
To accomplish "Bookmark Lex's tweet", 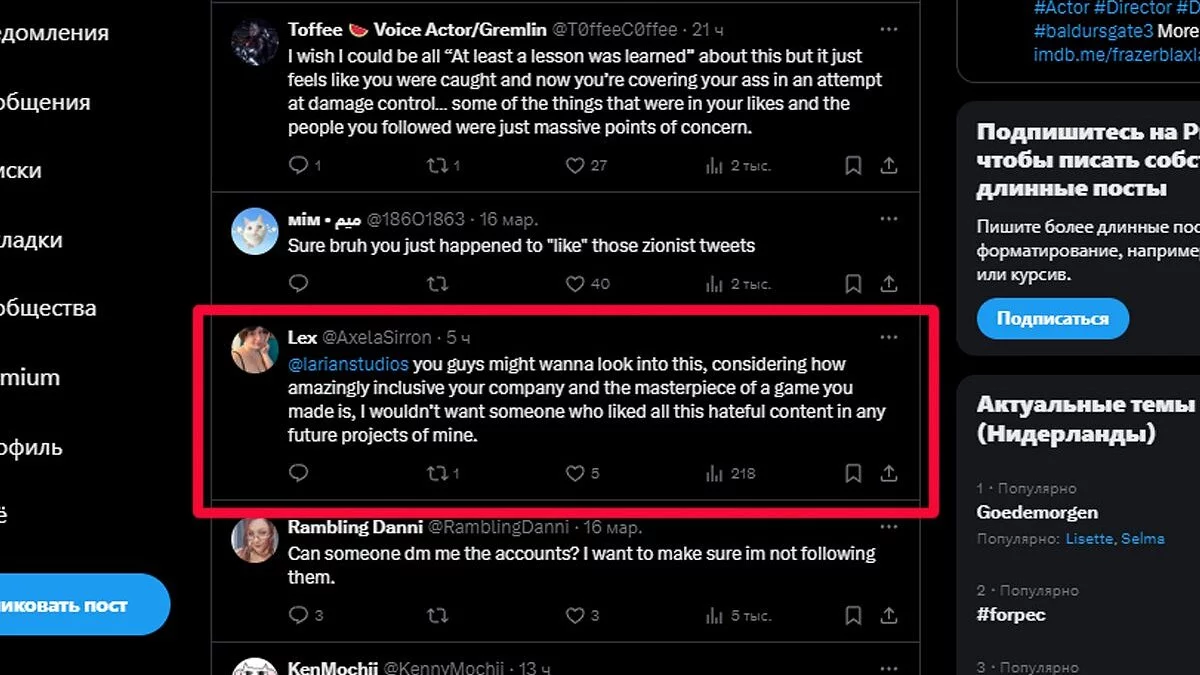I will (x=853, y=473).
